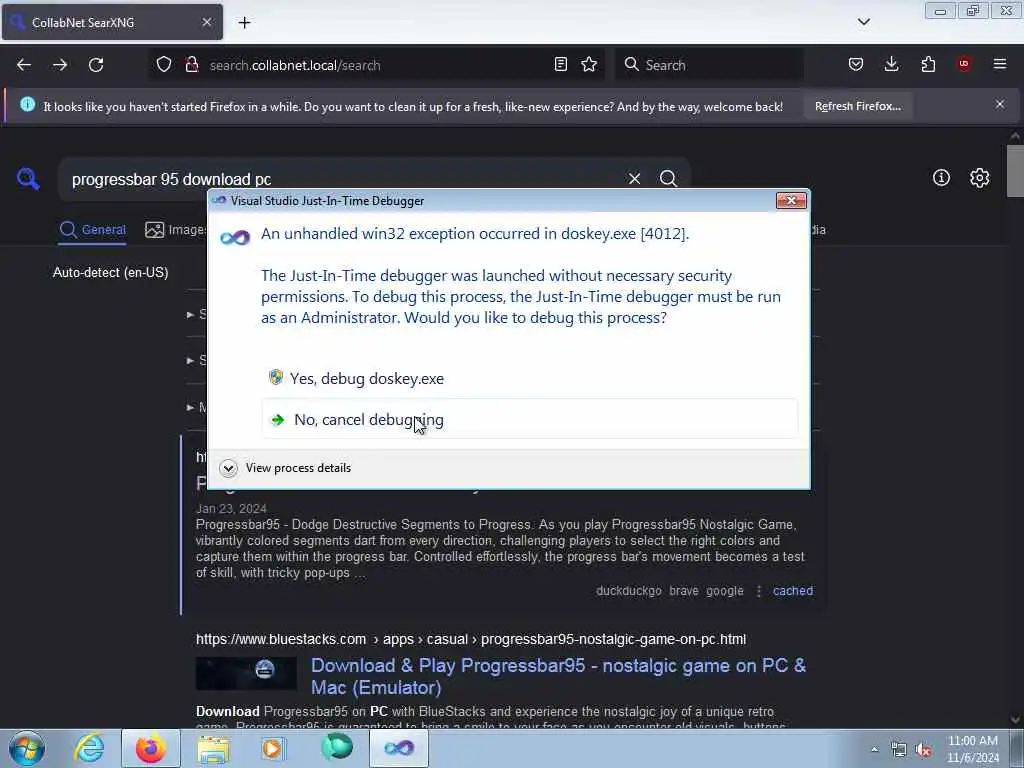Open the SearXNG about info icon
Screen dimensions: 1024x768
pos(941,178)
